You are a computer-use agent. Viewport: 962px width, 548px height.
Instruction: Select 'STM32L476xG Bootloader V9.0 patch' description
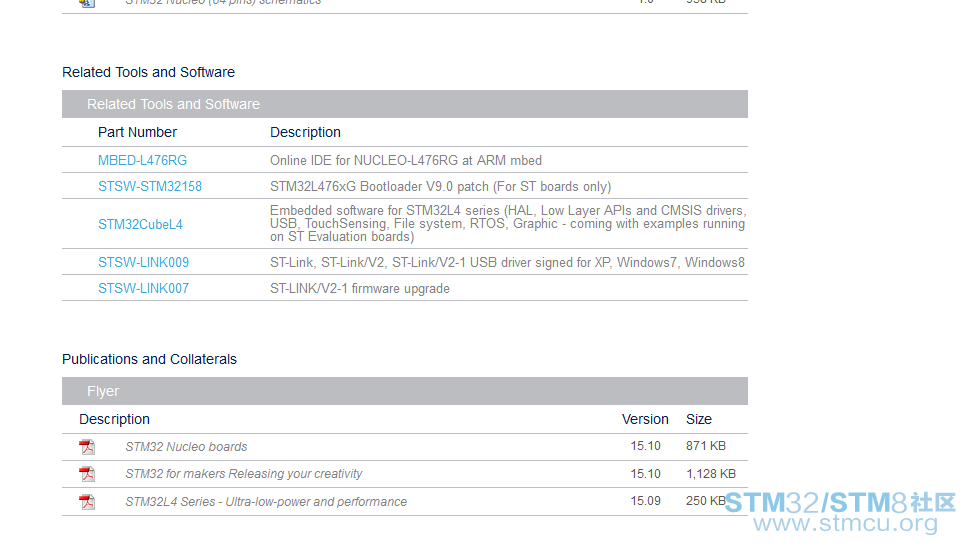(x=441, y=187)
